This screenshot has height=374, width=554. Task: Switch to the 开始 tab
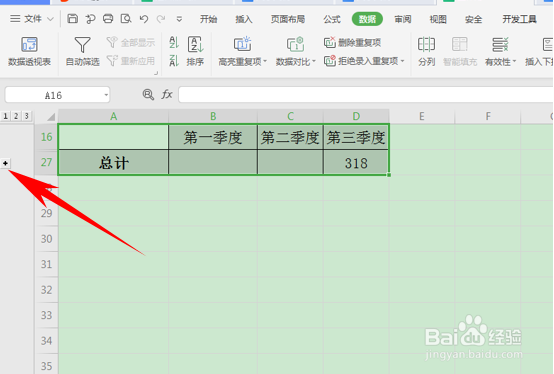point(208,19)
